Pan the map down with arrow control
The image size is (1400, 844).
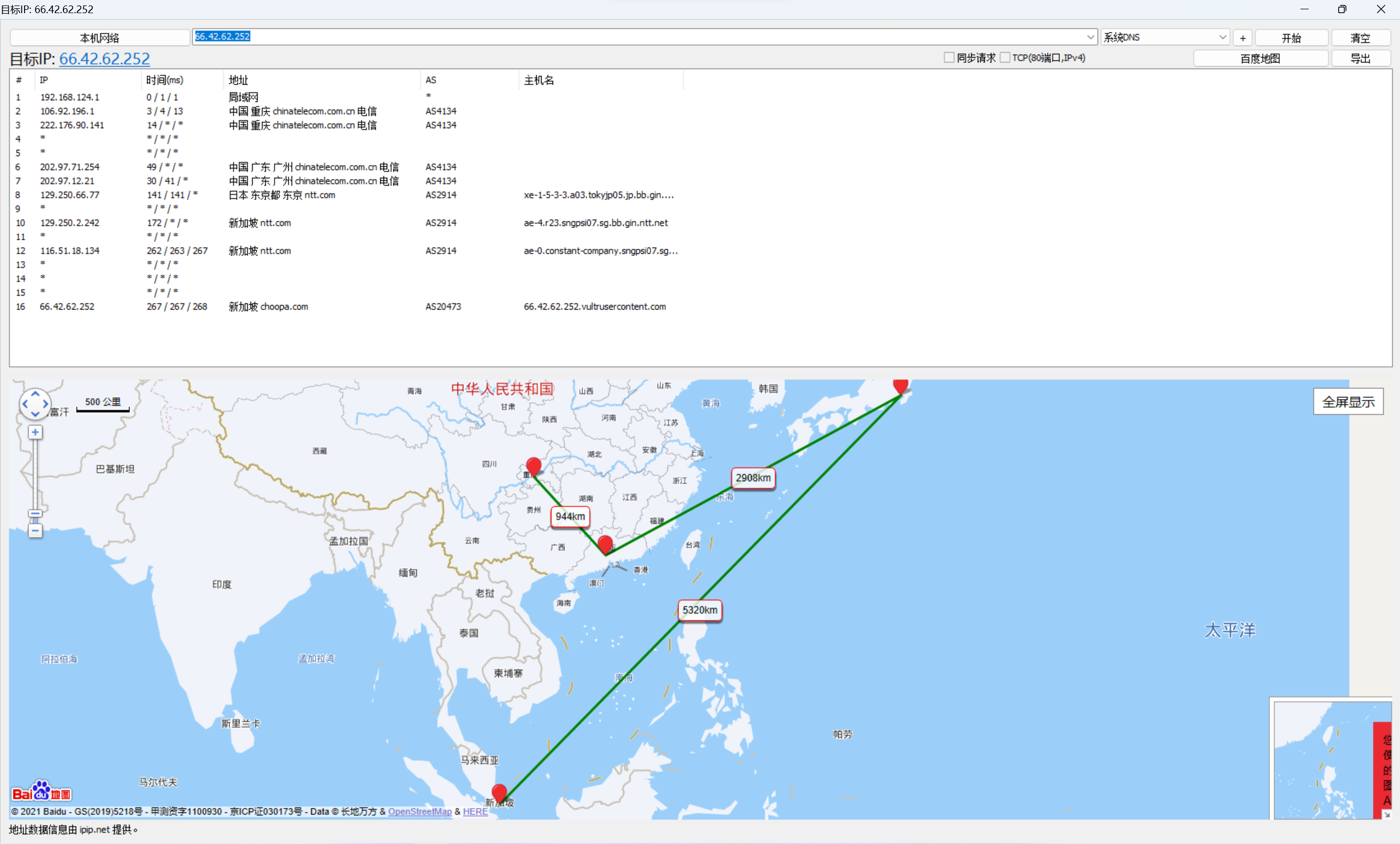click(35, 414)
